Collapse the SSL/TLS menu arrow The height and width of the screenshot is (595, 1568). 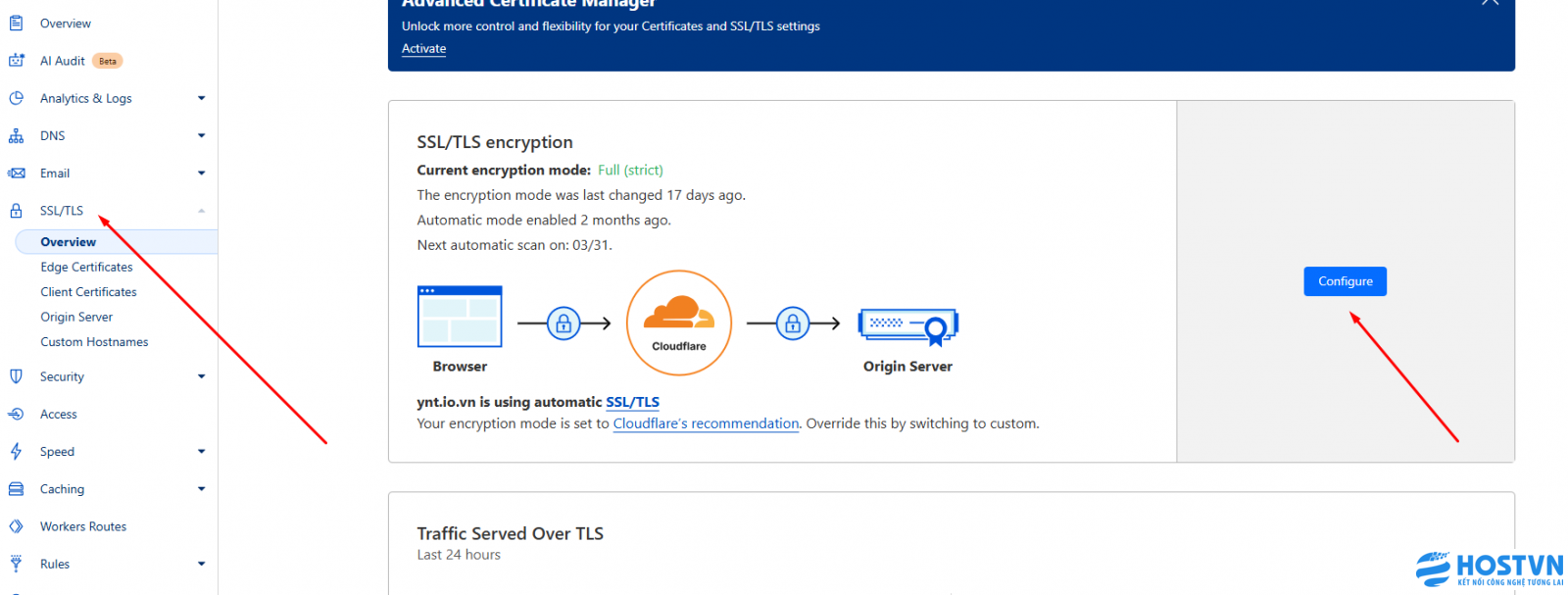coord(201,211)
